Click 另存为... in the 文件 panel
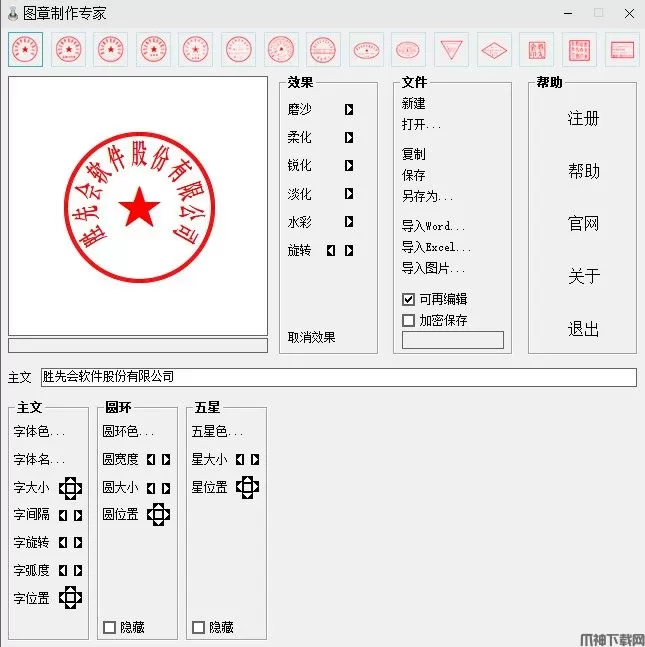 pyautogui.click(x=428, y=196)
